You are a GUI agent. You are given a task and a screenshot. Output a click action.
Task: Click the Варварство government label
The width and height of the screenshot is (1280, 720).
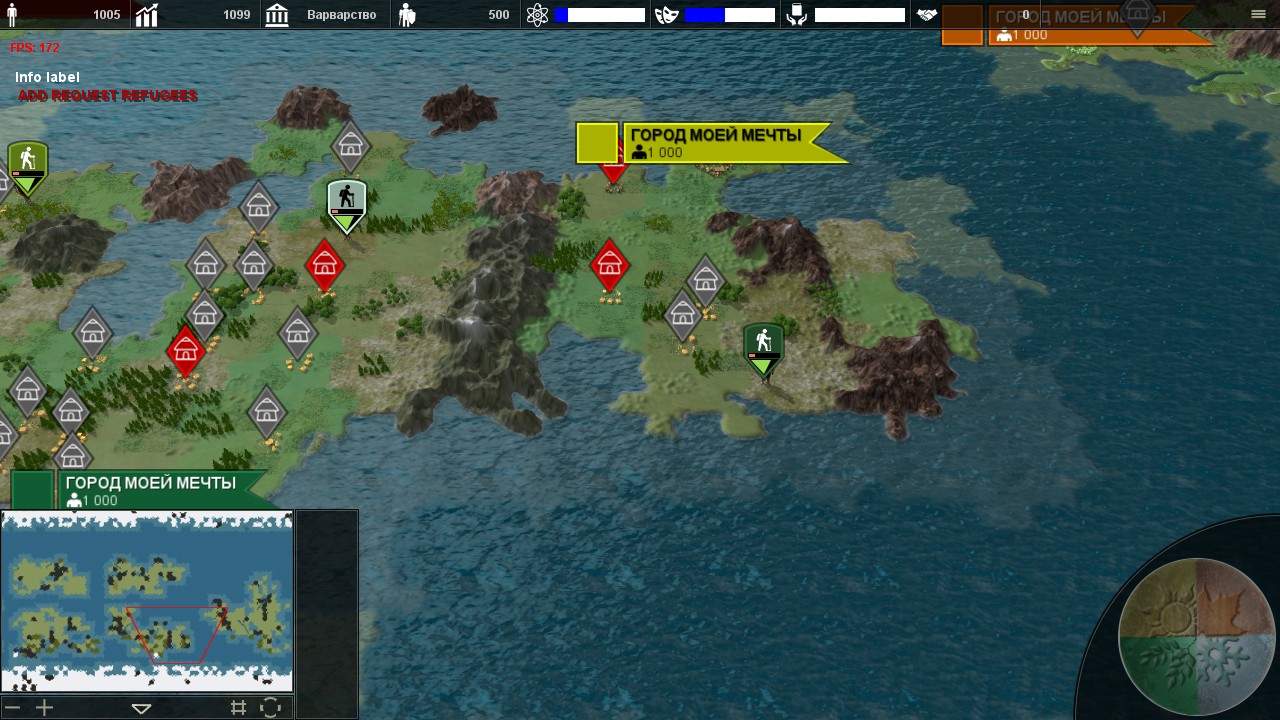coord(341,15)
